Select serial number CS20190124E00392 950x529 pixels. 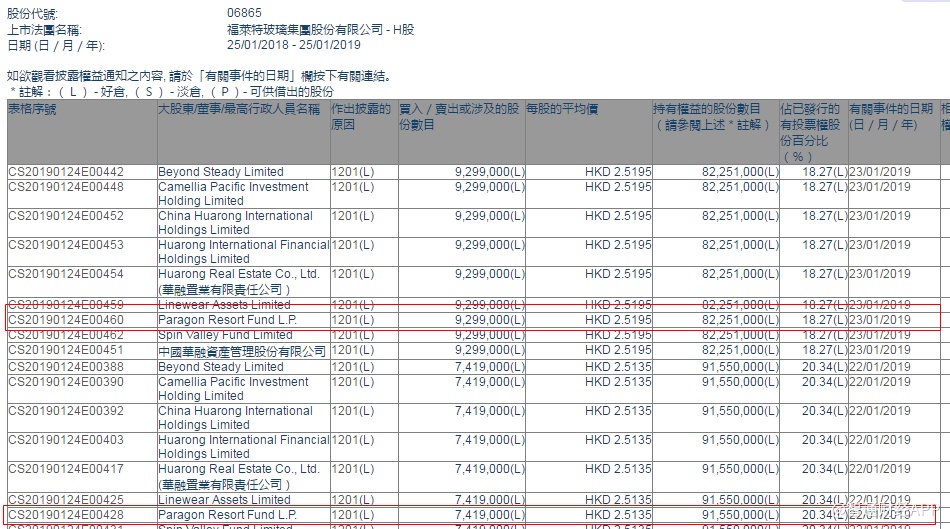pos(66,411)
